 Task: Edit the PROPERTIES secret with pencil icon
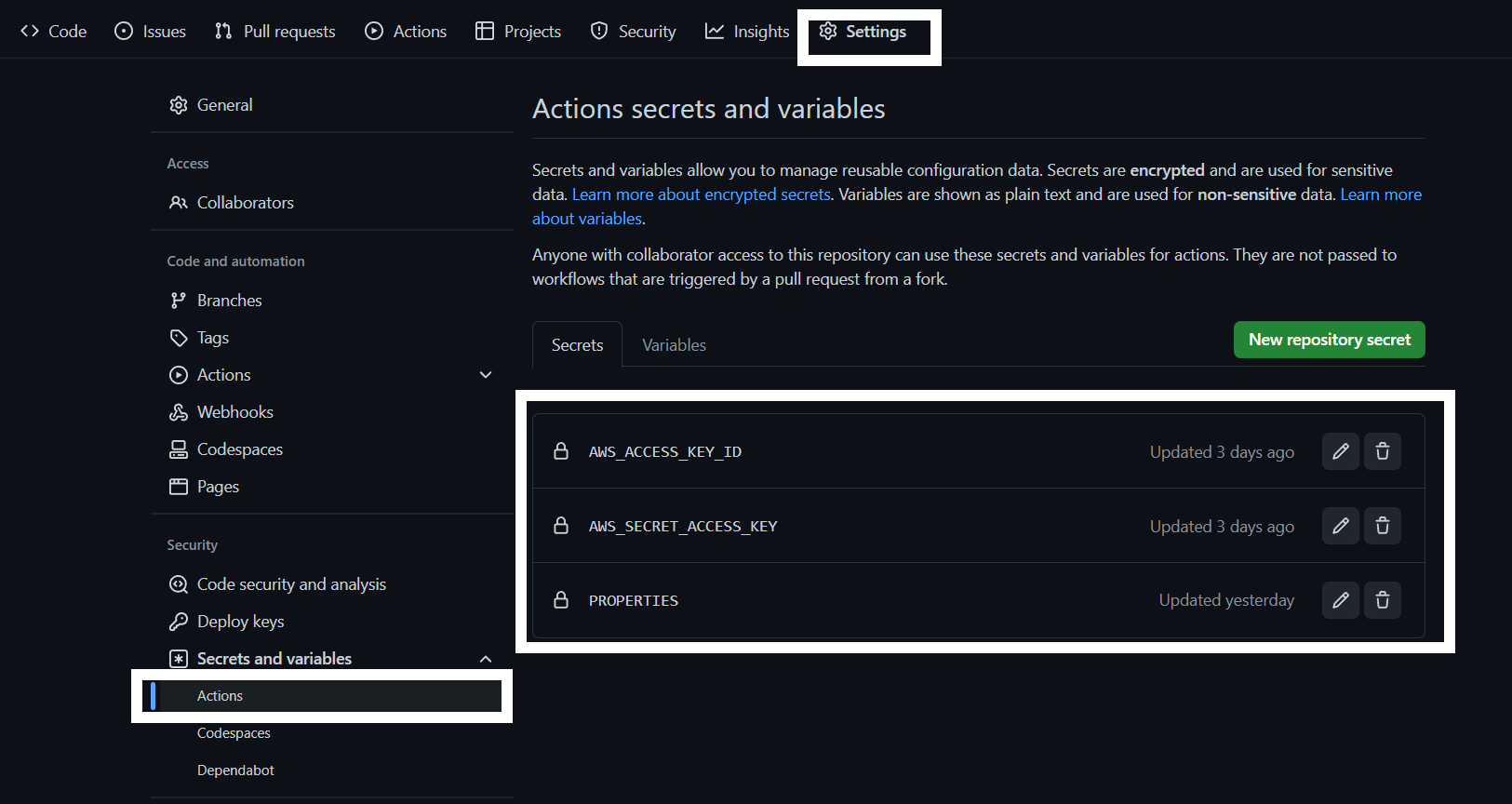pyautogui.click(x=1341, y=600)
